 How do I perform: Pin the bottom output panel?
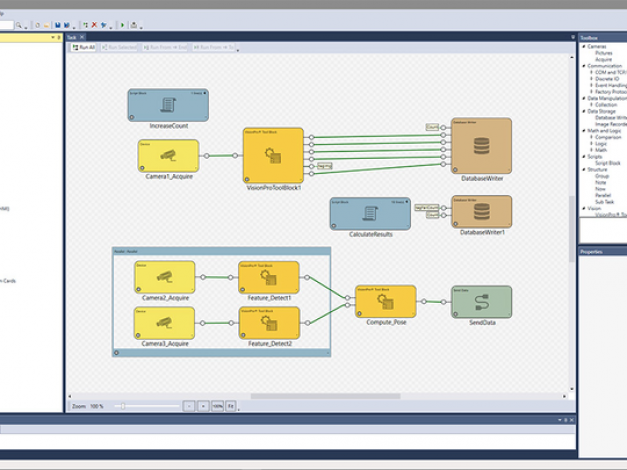coord(565,420)
